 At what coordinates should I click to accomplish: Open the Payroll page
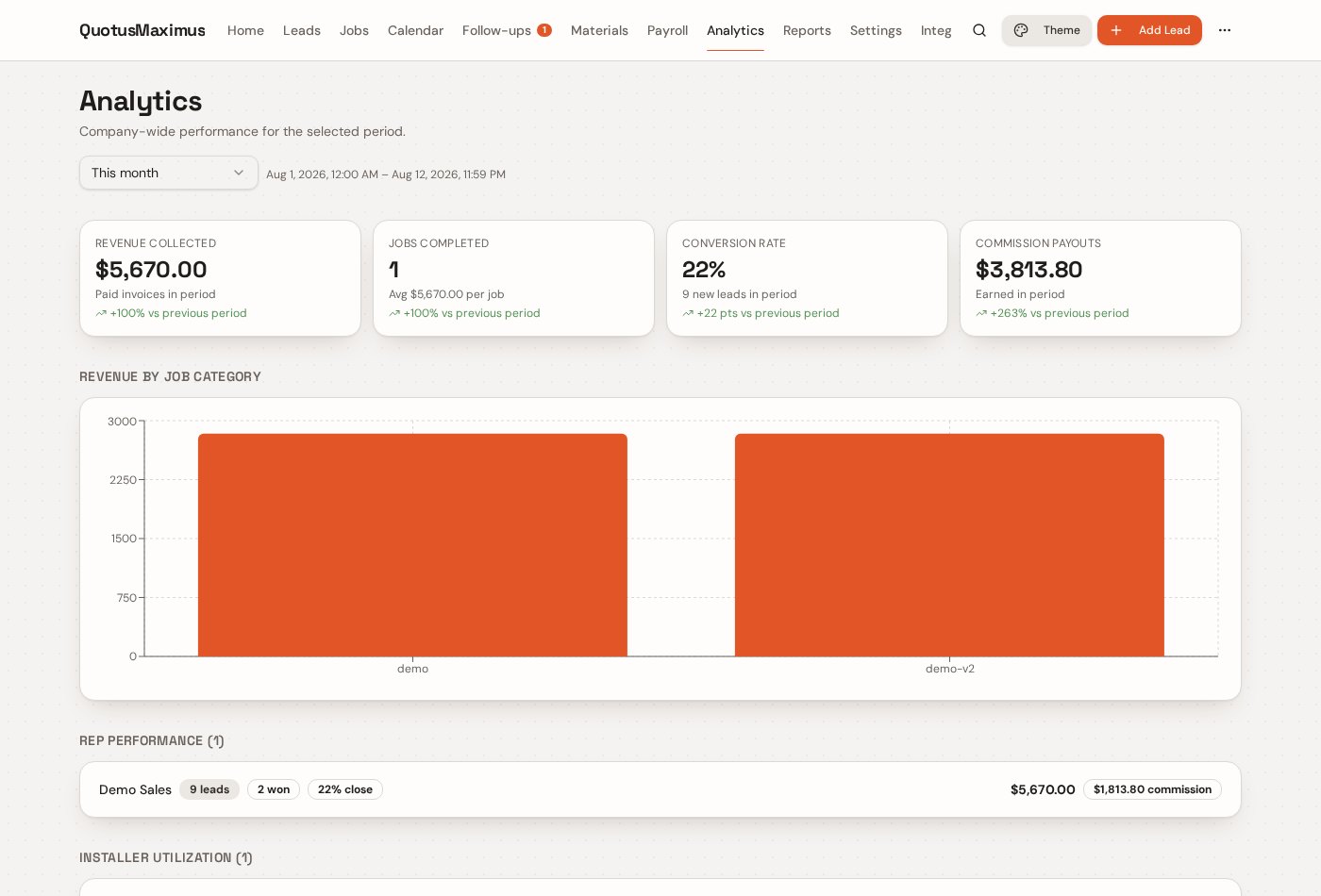(x=667, y=30)
